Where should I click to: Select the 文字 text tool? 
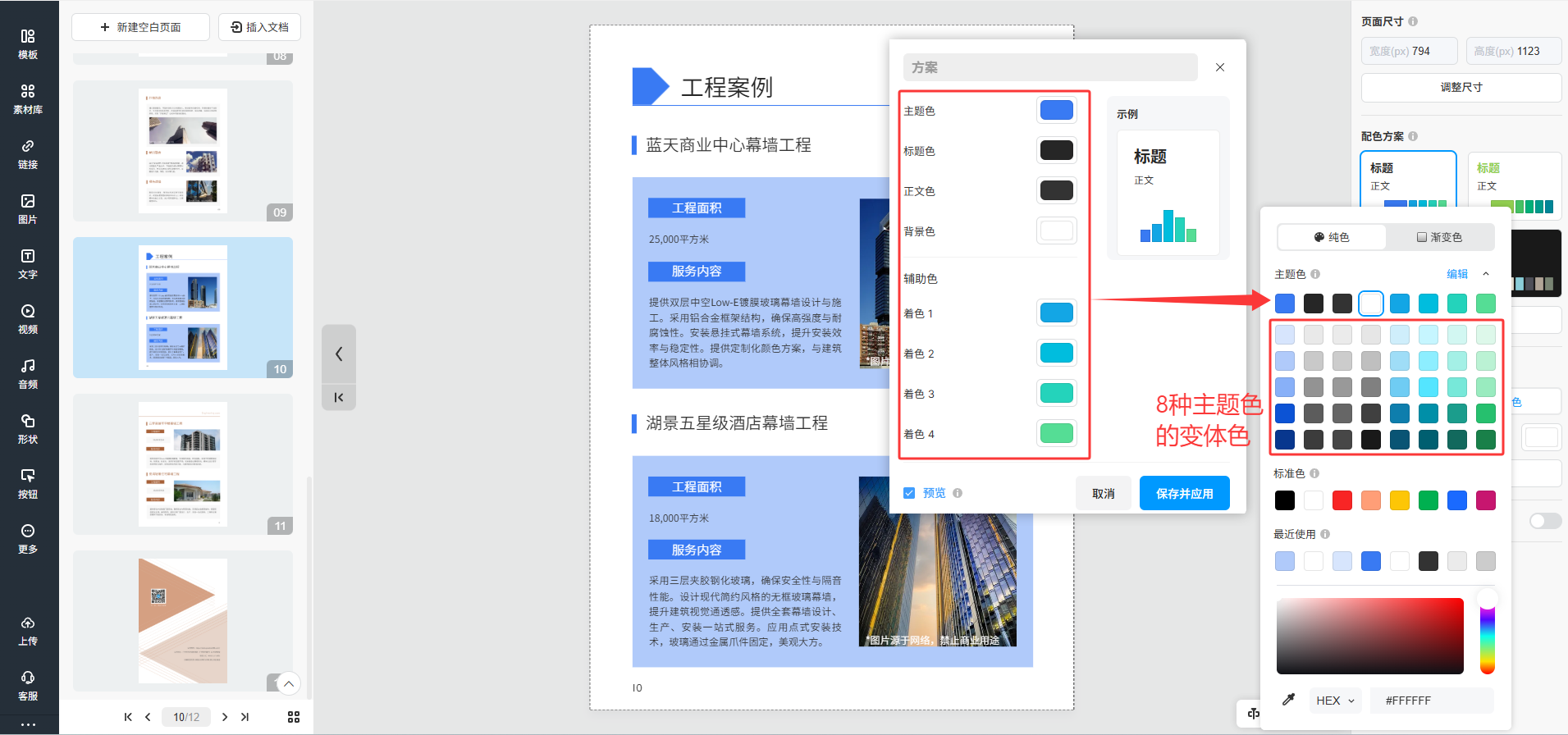(28, 263)
